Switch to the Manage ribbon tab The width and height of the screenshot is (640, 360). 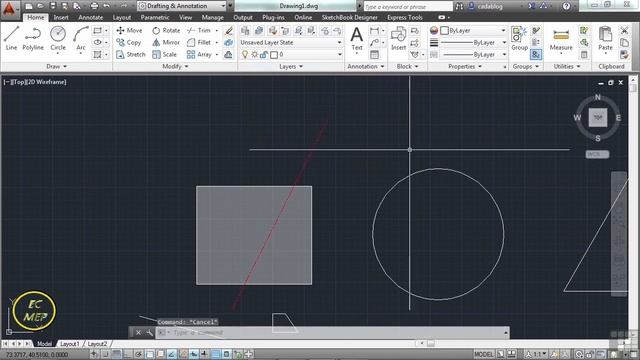(x=212, y=18)
